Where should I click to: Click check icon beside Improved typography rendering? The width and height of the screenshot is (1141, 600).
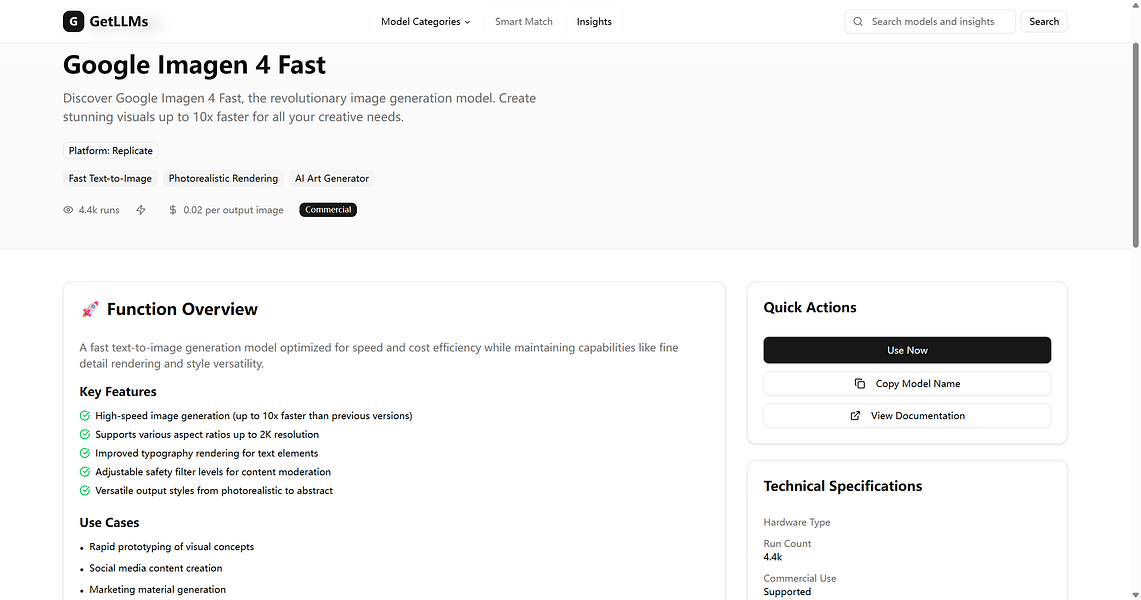click(x=85, y=453)
